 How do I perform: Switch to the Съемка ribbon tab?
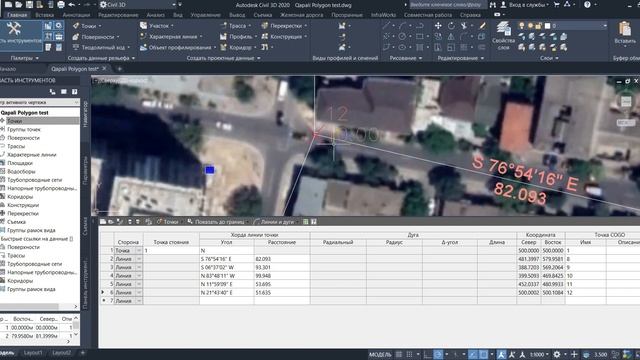(262, 15)
